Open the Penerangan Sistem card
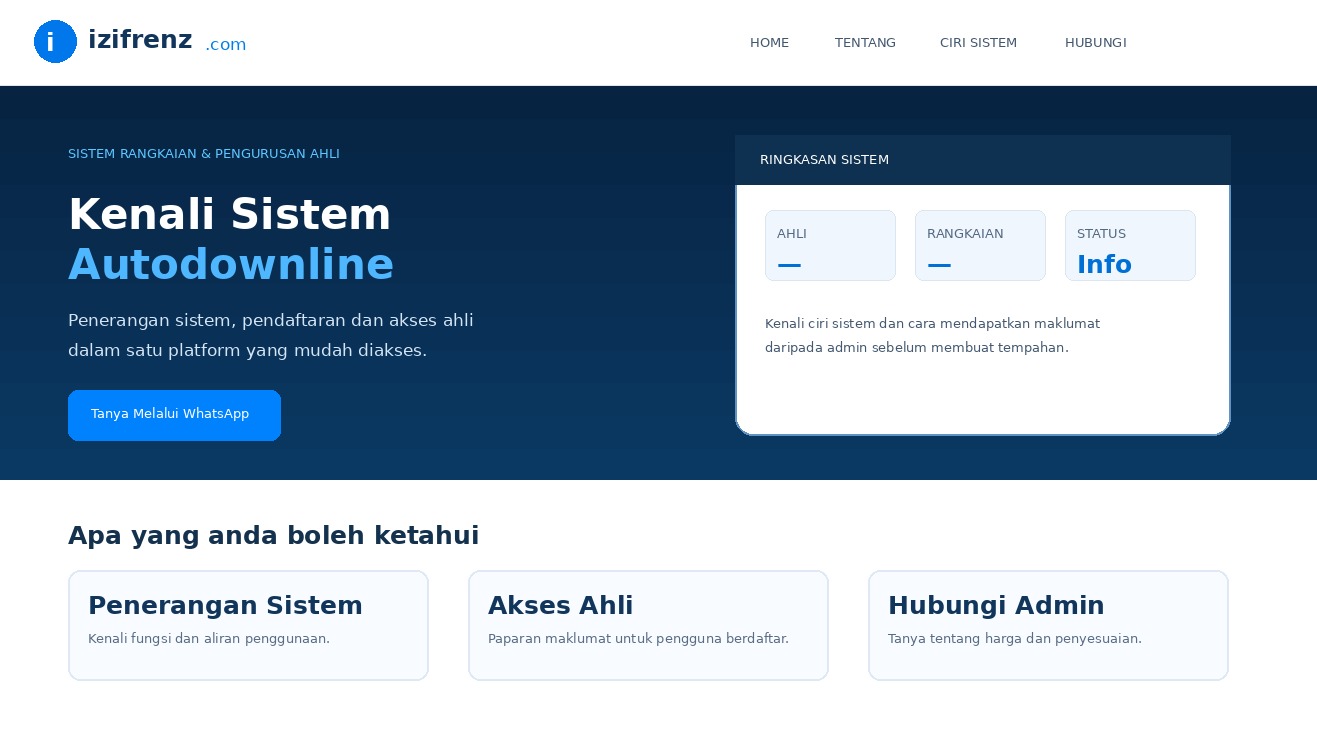1317x734 pixels. pos(248,625)
